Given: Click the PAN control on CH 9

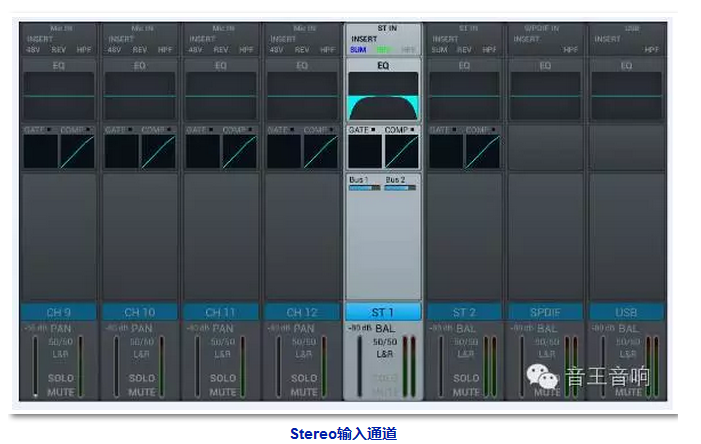Looking at the screenshot, I should coord(60,328).
